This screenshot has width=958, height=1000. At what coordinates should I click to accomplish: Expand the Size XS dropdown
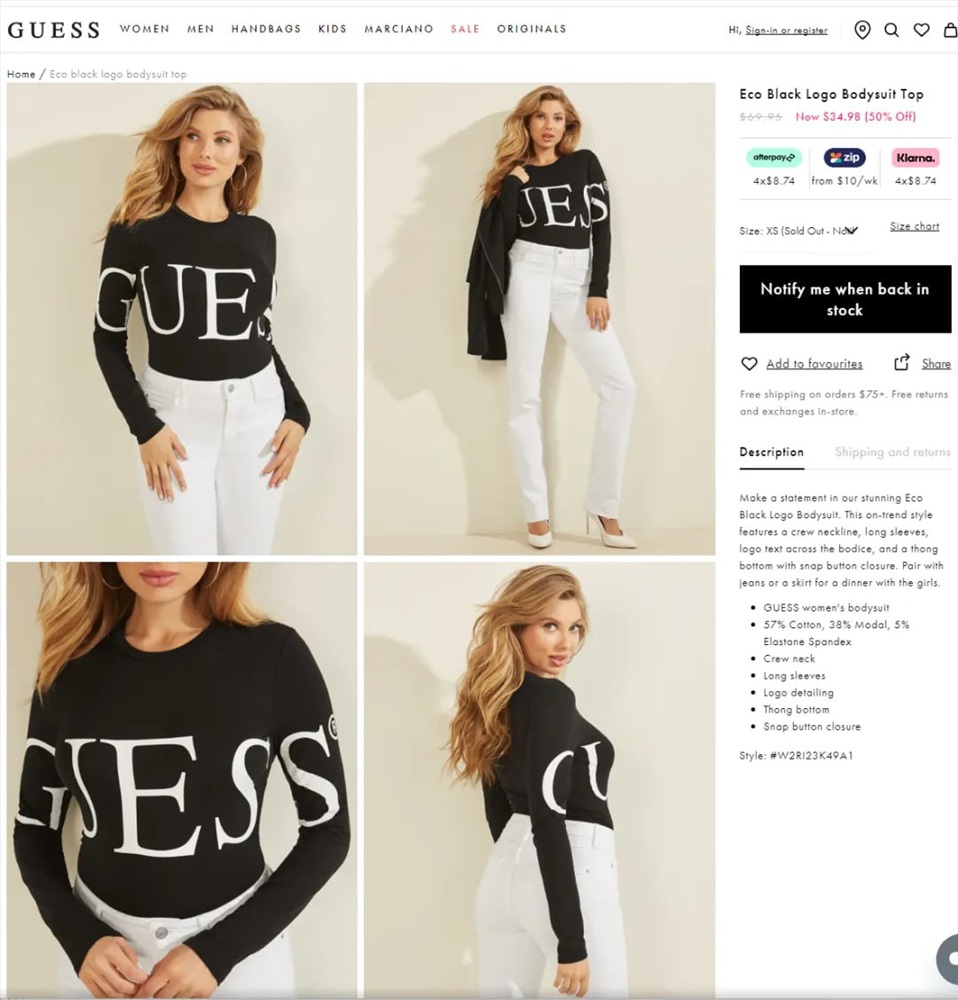[806, 231]
